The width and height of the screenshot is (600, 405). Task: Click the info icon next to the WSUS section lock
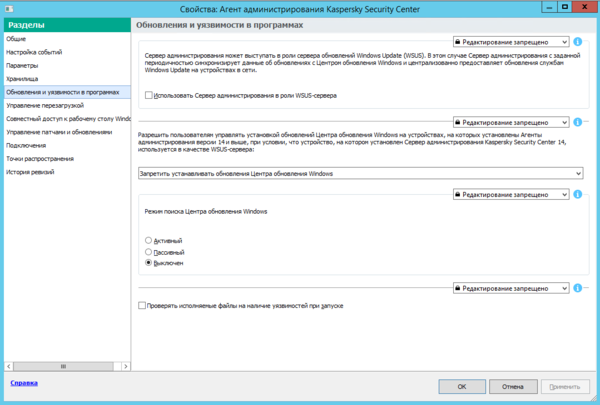point(578,42)
